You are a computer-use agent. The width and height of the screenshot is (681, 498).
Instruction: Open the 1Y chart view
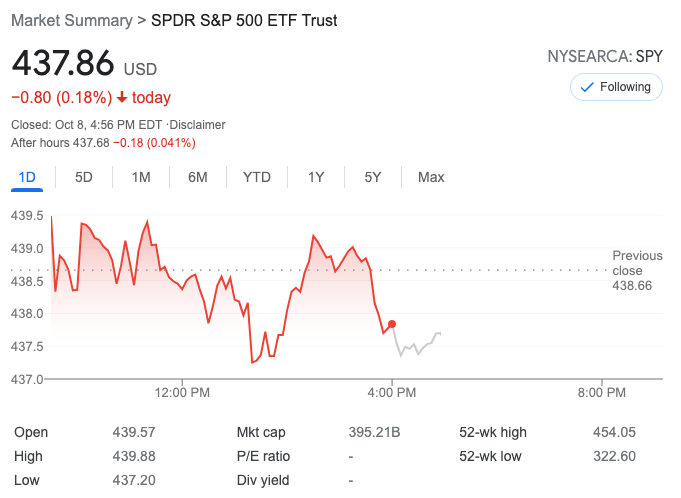pyautogui.click(x=316, y=177)
